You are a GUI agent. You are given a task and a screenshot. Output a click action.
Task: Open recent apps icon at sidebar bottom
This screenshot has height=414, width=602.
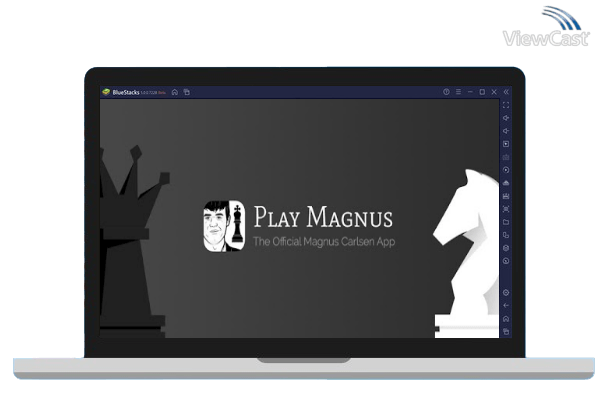506,332
